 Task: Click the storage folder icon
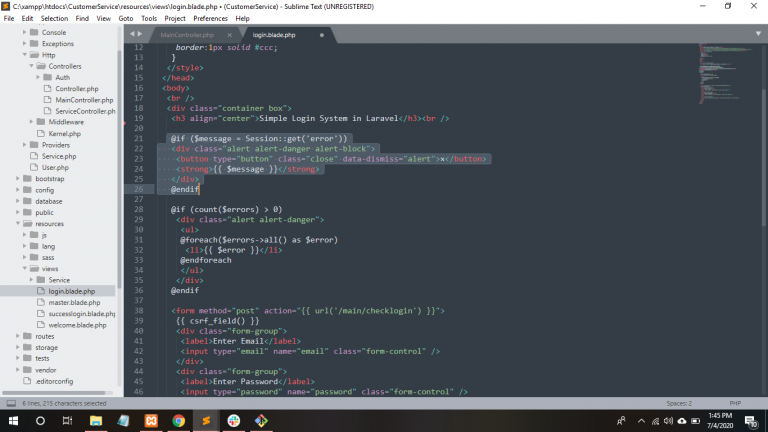coord(27,347)
